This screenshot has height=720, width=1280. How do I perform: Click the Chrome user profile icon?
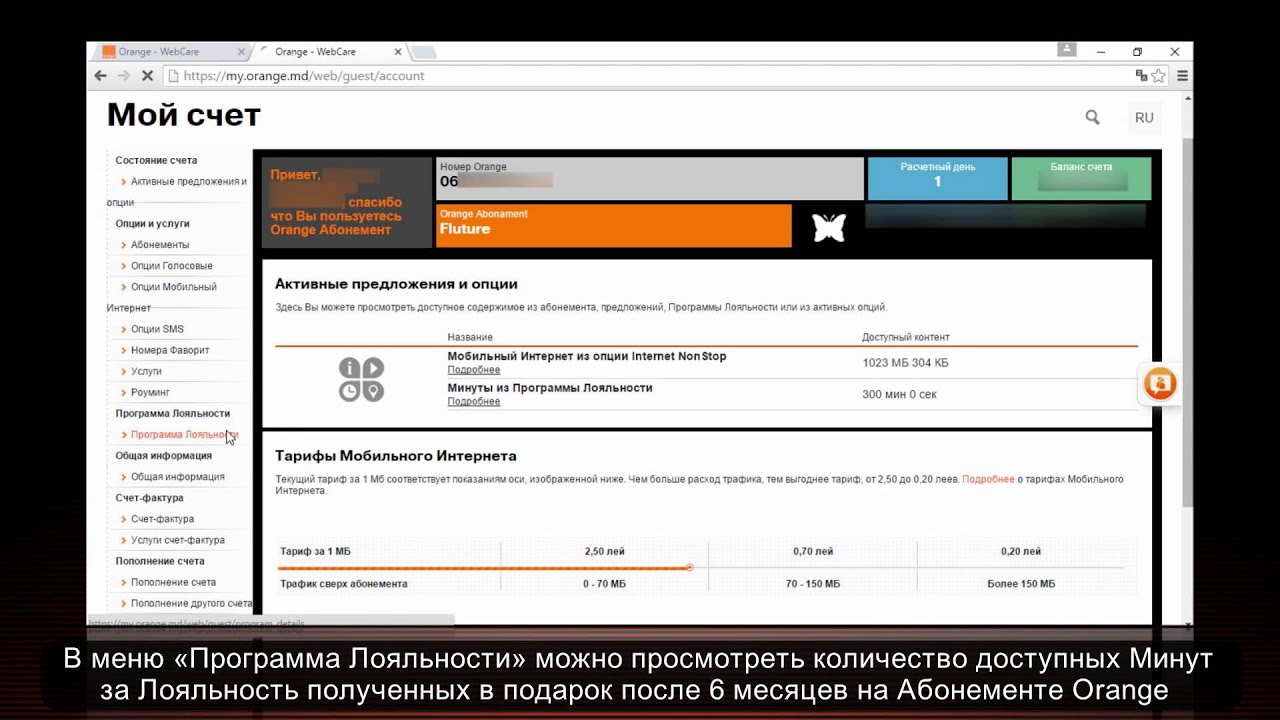tap(1067, 49)
